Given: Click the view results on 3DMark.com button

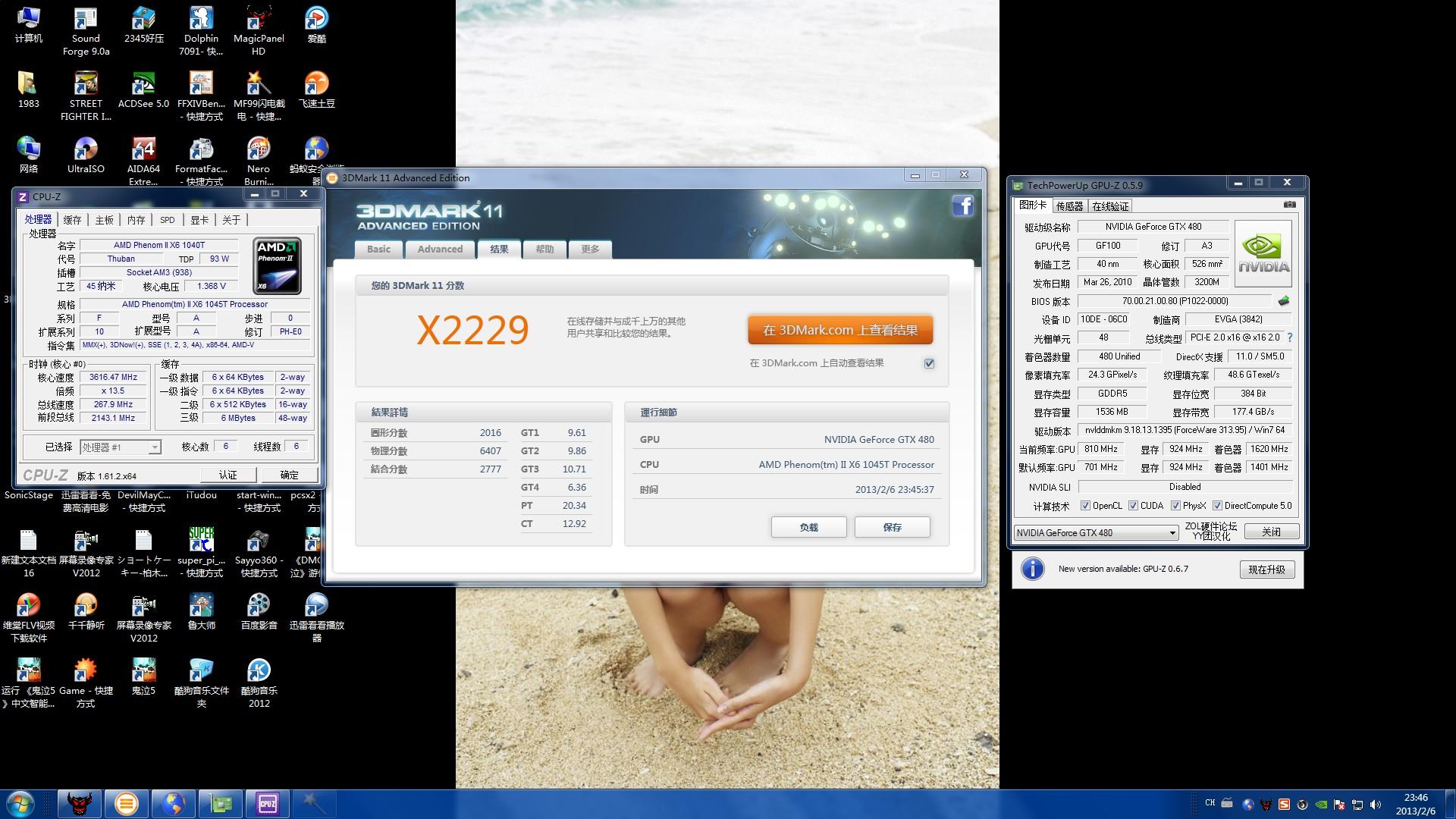Looking at the screenshot, I should (840, 330).
